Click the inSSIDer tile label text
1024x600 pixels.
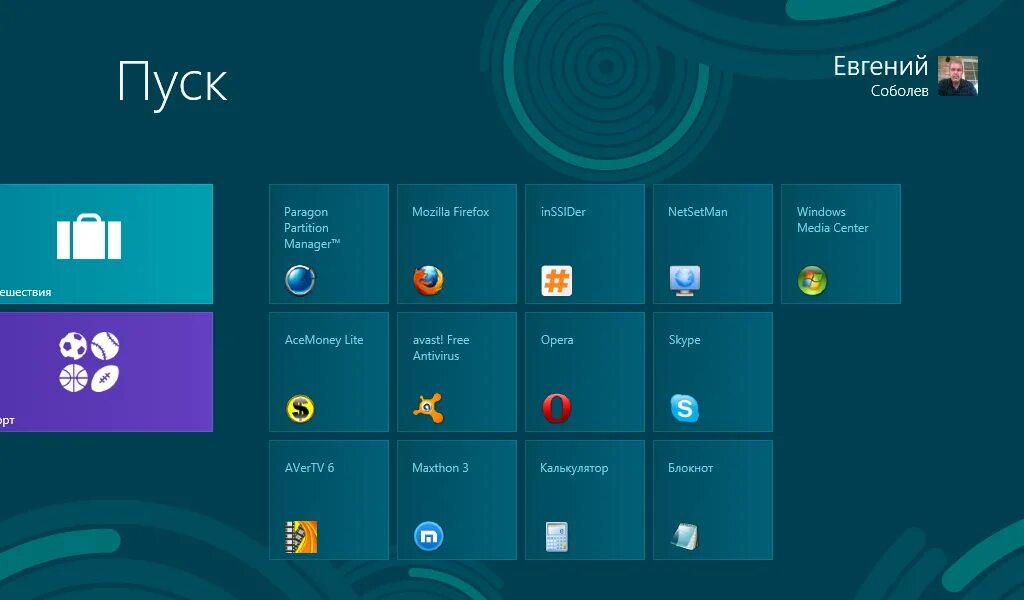click(563, 212)
